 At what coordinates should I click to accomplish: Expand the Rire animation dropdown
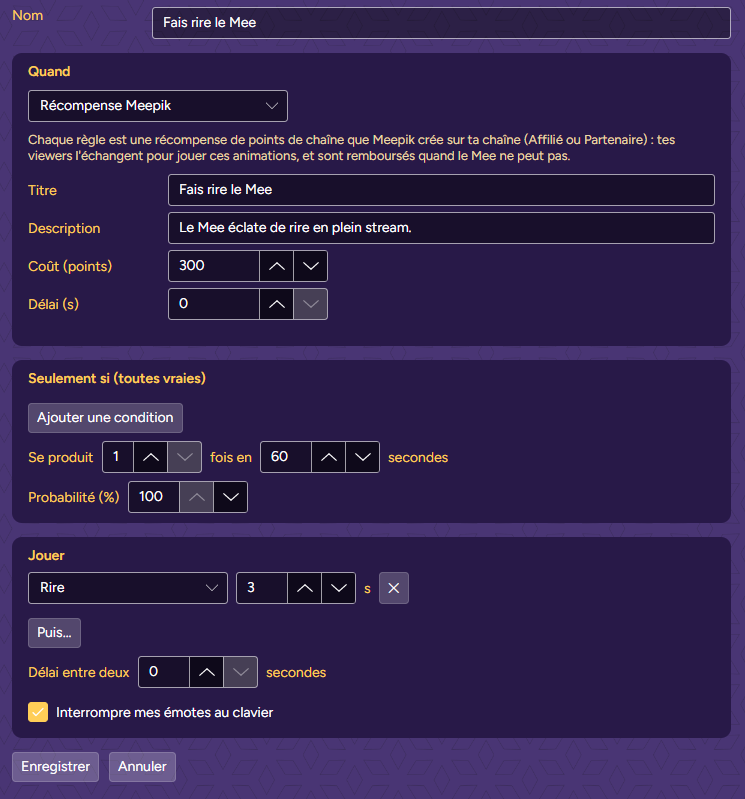[x=128, y=588]
